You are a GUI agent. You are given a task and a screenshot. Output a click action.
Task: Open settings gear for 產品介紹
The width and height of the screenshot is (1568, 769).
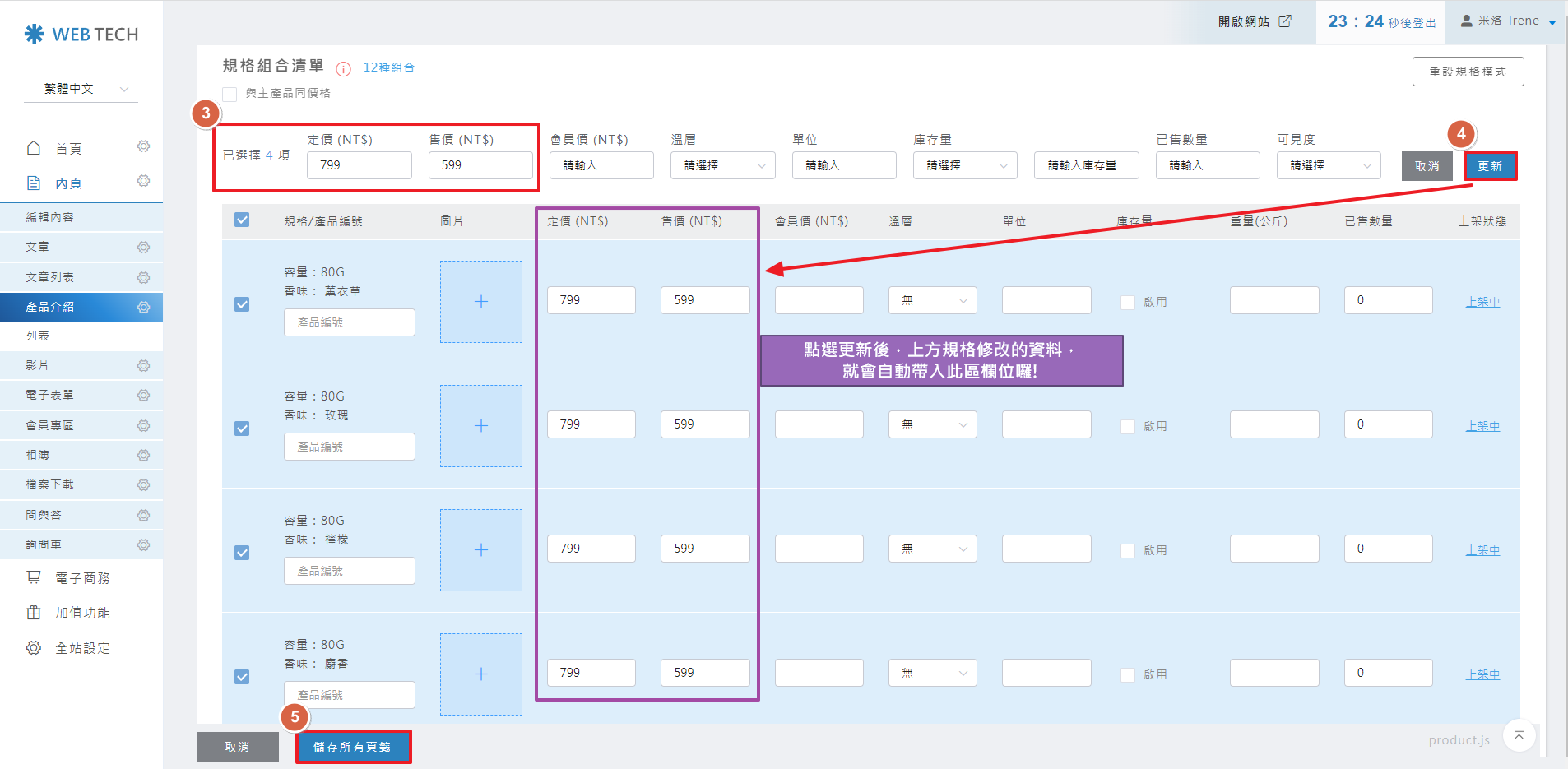pos(143,307)
